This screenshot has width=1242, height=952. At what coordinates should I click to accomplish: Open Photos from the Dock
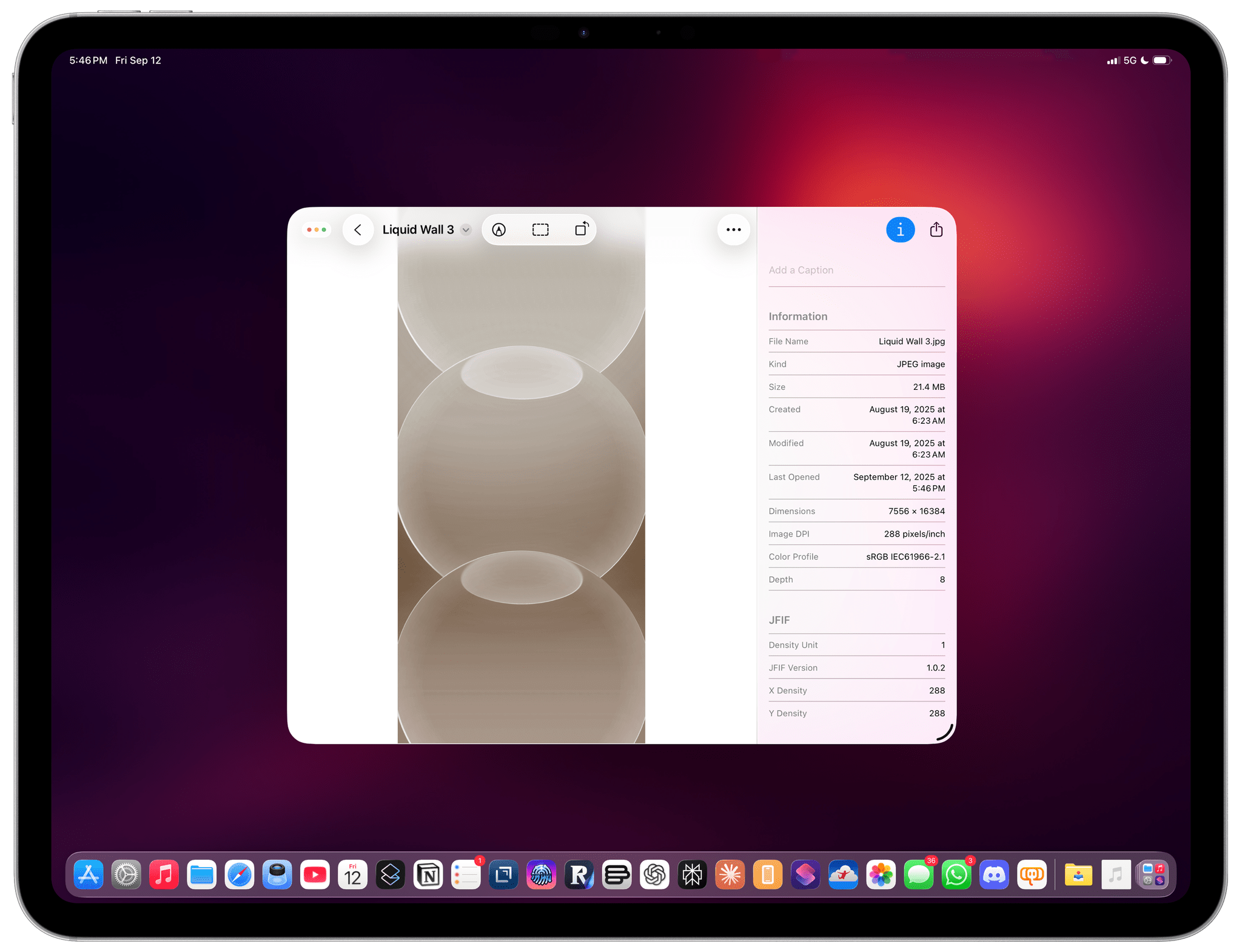coord(881,875)
